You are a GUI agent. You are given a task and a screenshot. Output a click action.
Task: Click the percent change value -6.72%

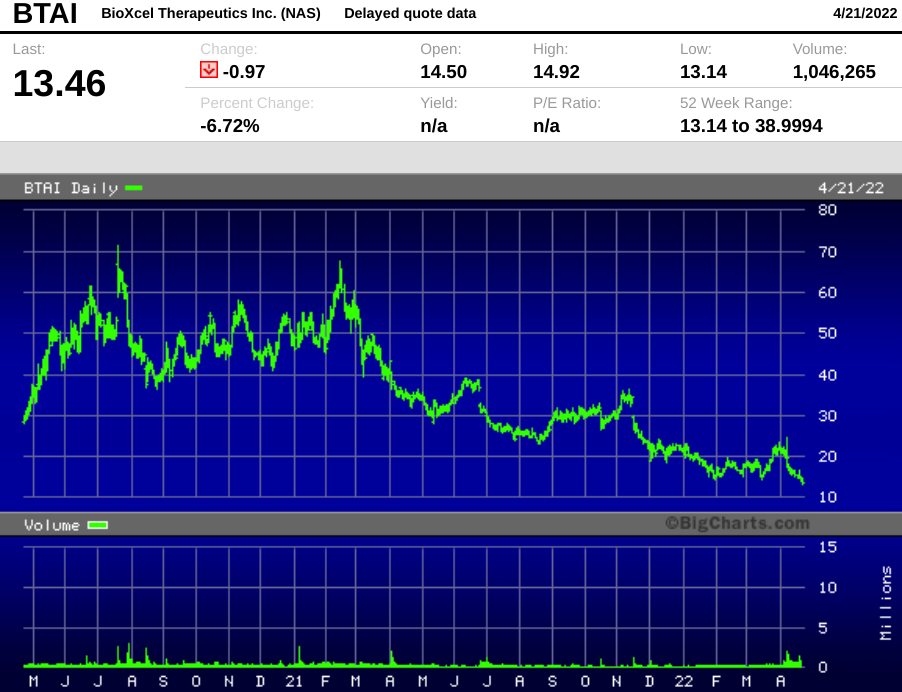(230, 125)
